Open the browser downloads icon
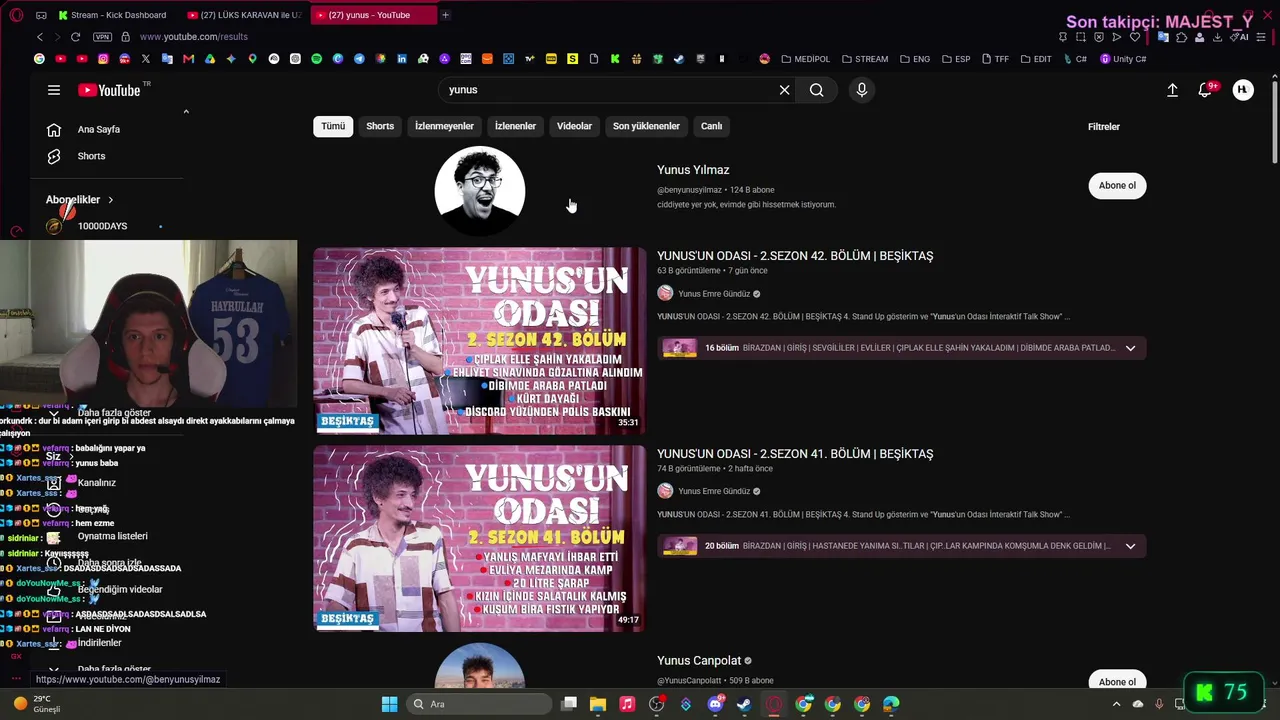The width and height of the screenshot is (1280, 720). [1217, 37]
